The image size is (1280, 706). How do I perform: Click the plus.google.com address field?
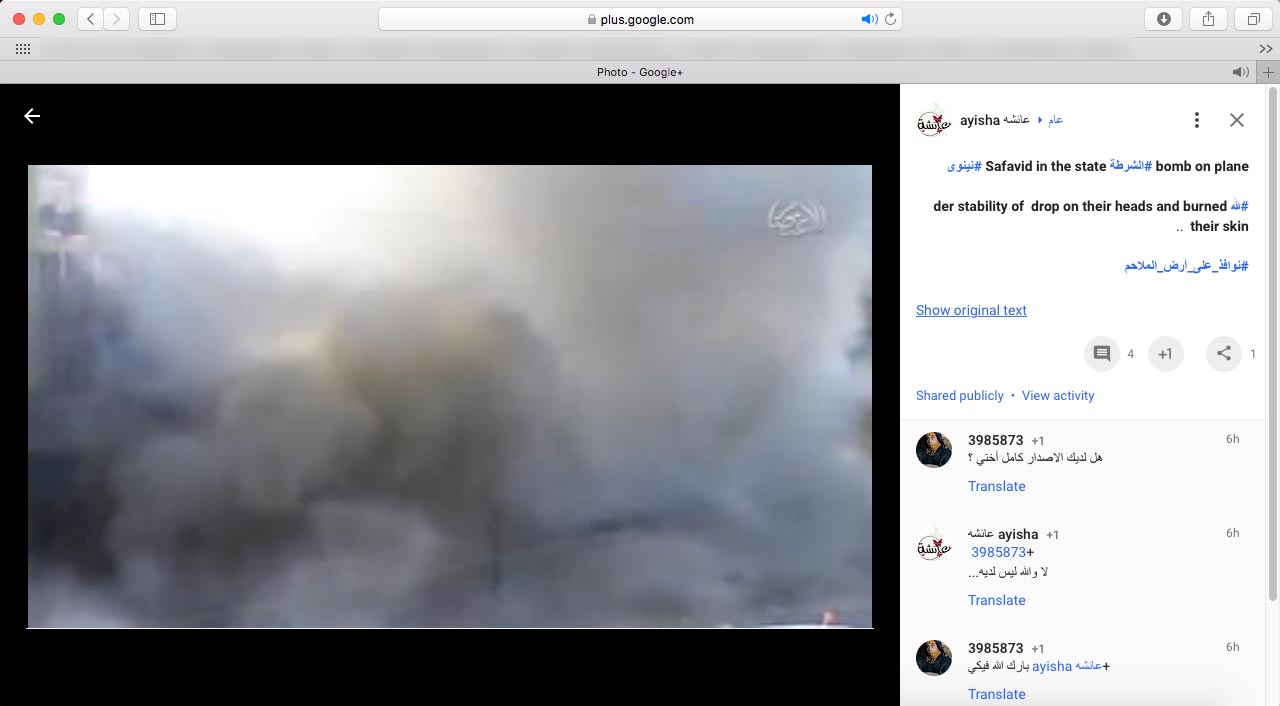coord(640,19)
